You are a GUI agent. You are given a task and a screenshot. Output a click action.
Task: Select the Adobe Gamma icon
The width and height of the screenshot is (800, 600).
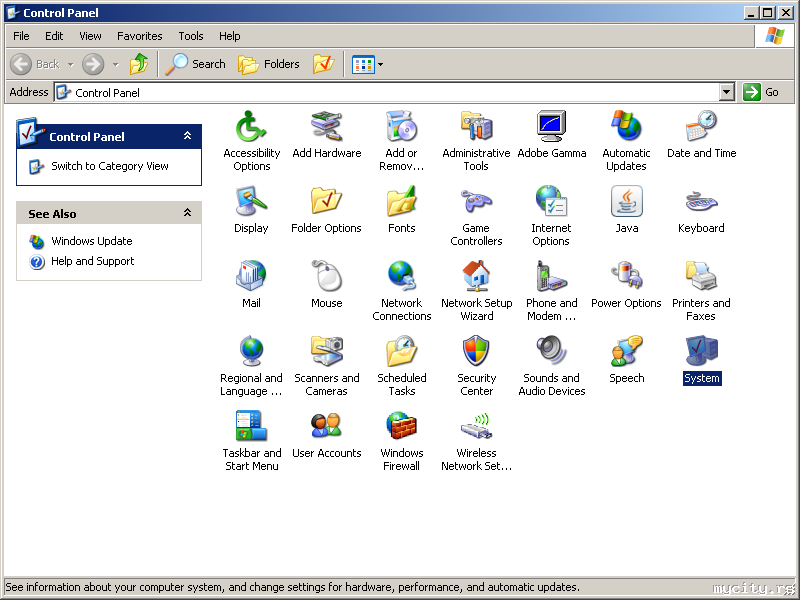tap(551, 128)
